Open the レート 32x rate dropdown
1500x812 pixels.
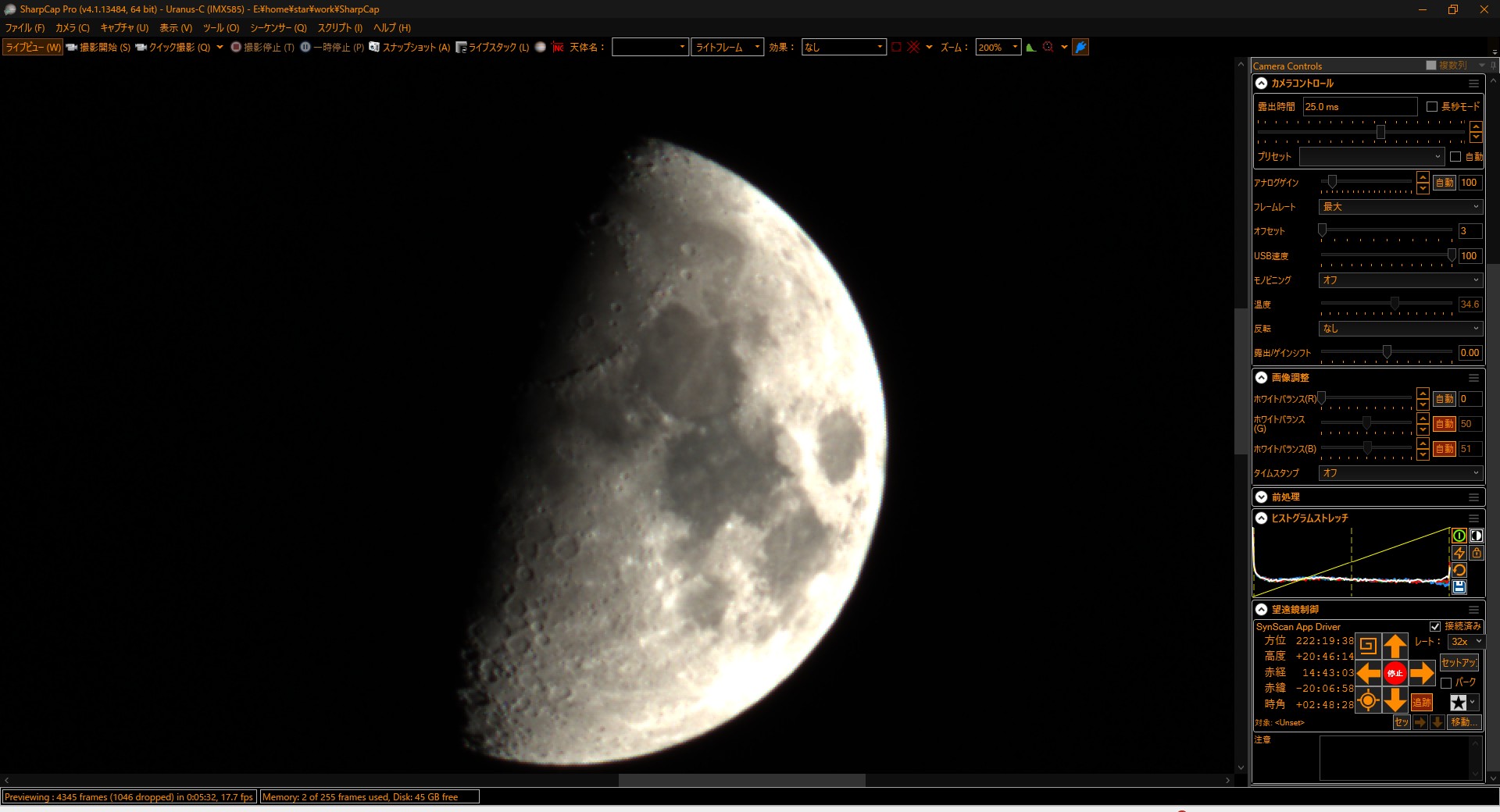[1466, 642]
